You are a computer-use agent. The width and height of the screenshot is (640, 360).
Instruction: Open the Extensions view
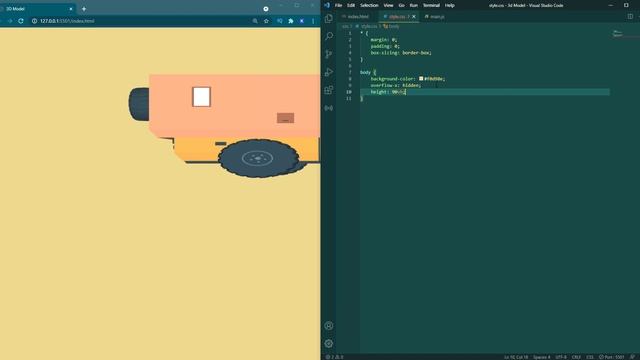tap(329, 90)
